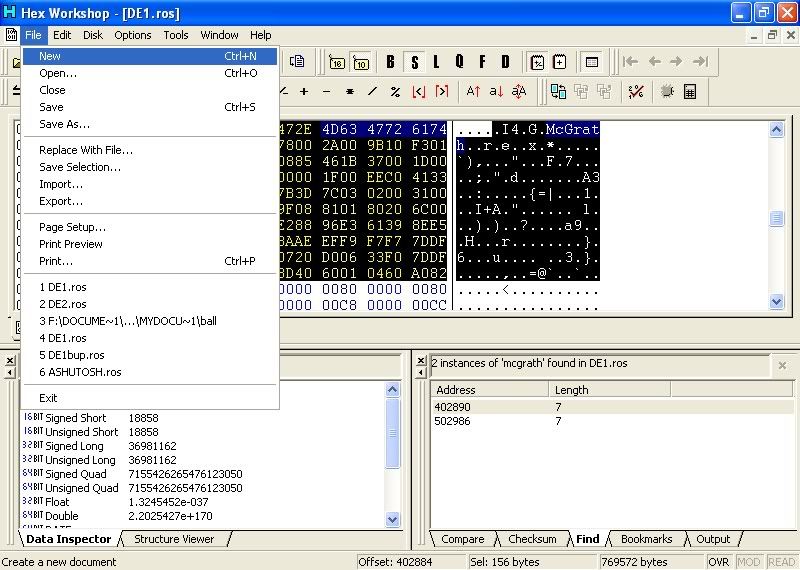Select Byte data type with B icon
This screenshot has height=570, width=800.
(x=390, y=62)
